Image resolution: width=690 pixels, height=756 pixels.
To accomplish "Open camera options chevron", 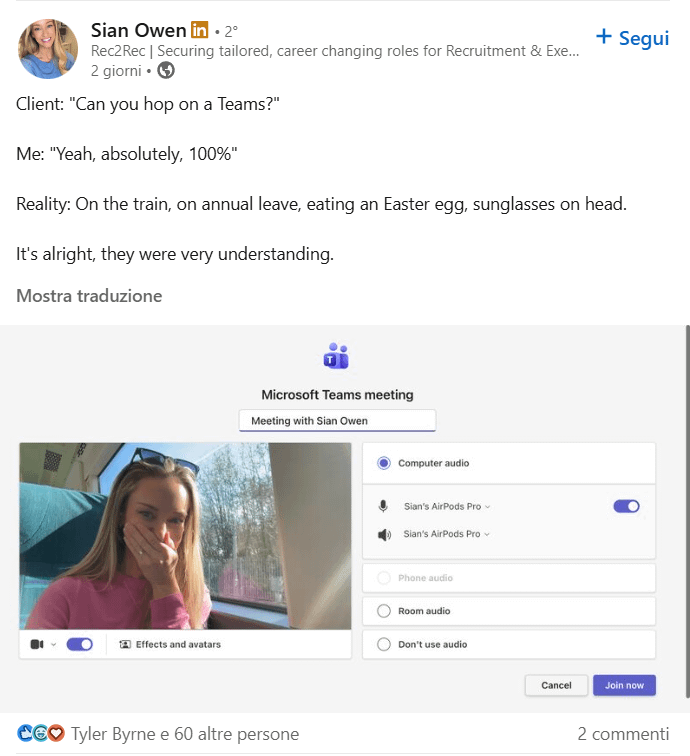I will click(54, 645).
